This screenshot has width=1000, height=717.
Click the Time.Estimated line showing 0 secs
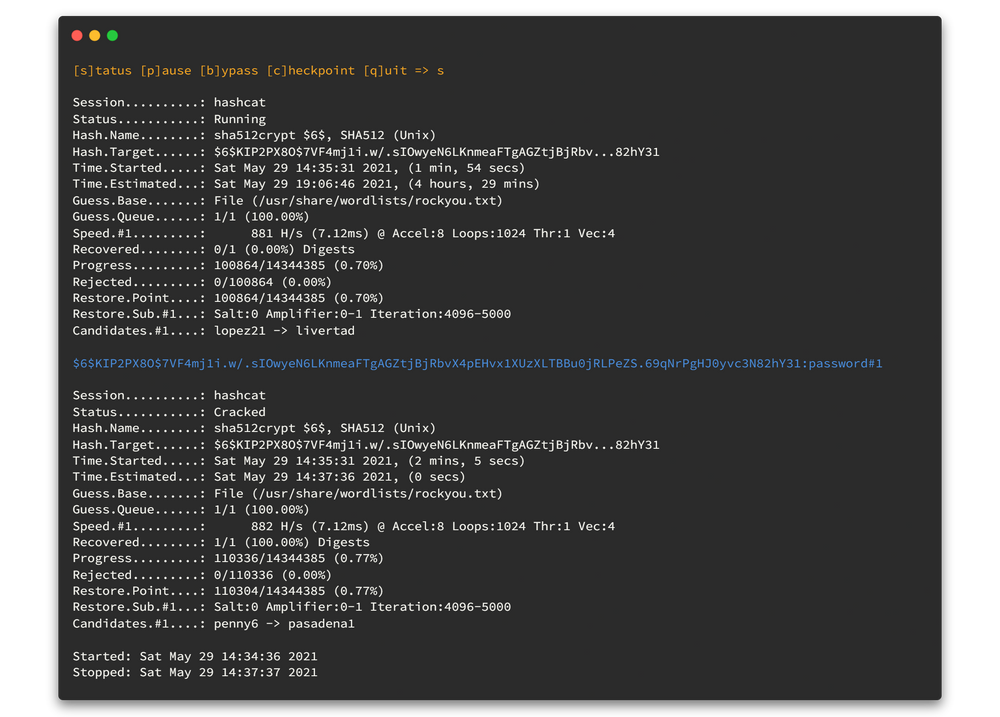click(269, 477)
